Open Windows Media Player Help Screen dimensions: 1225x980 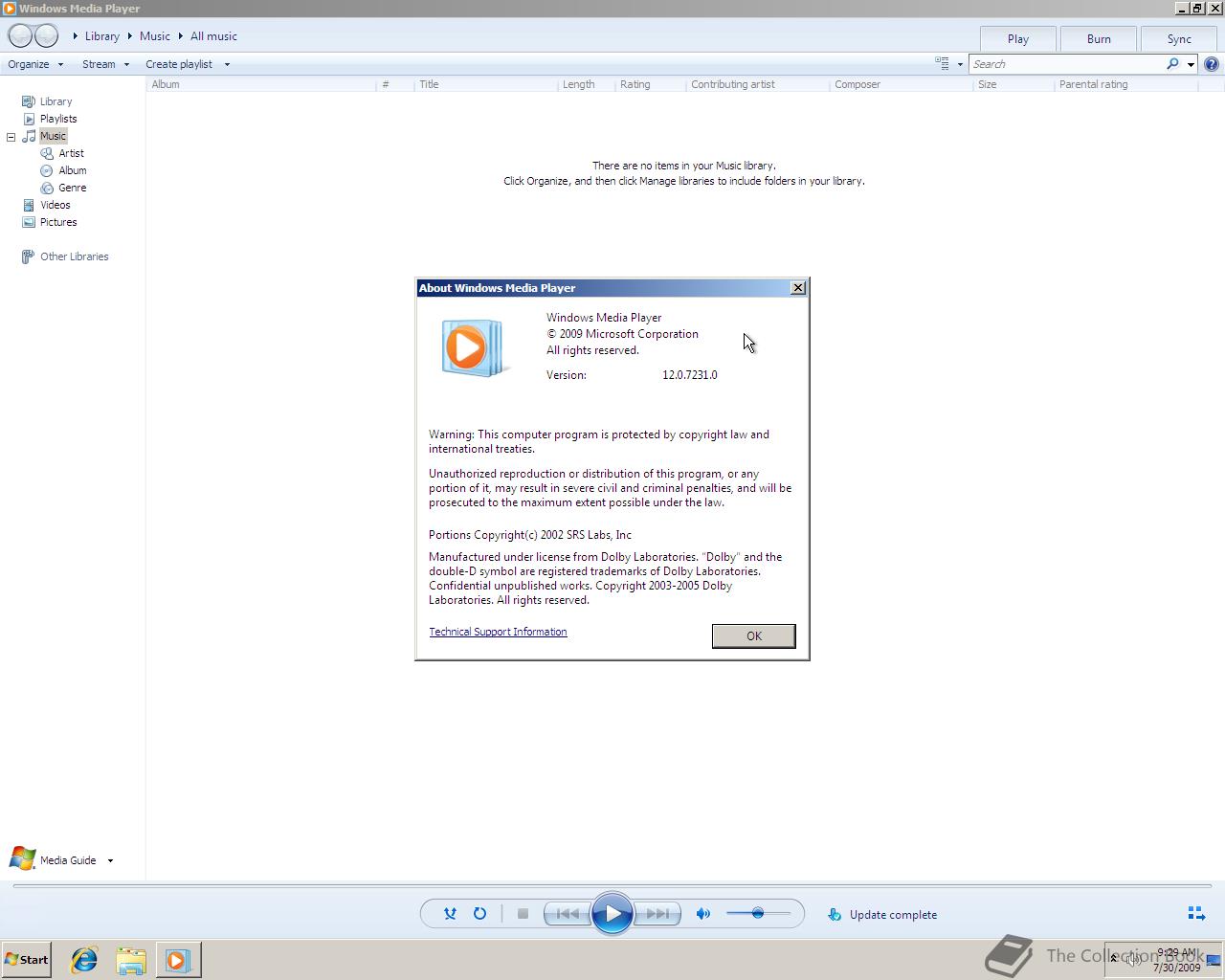pos(1211,63)
